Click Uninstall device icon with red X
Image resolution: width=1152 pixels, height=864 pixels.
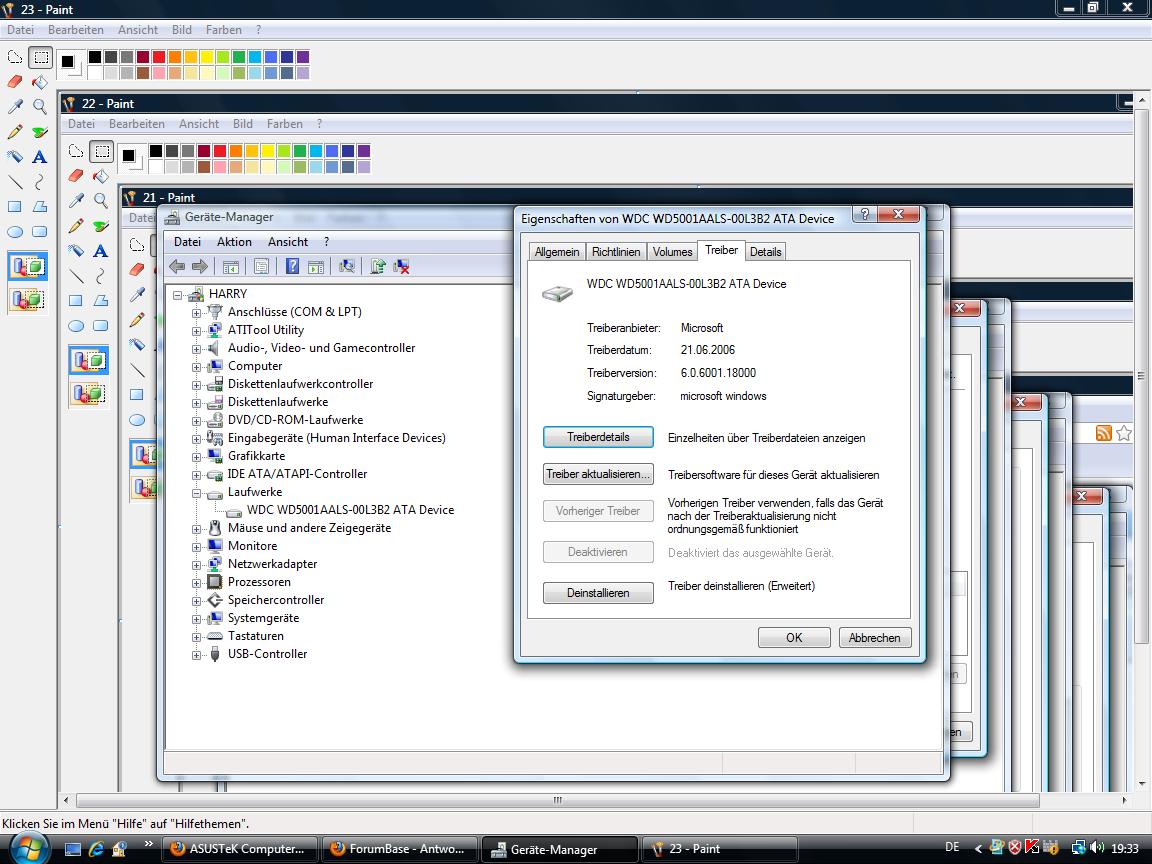click(x=401, y=266)
